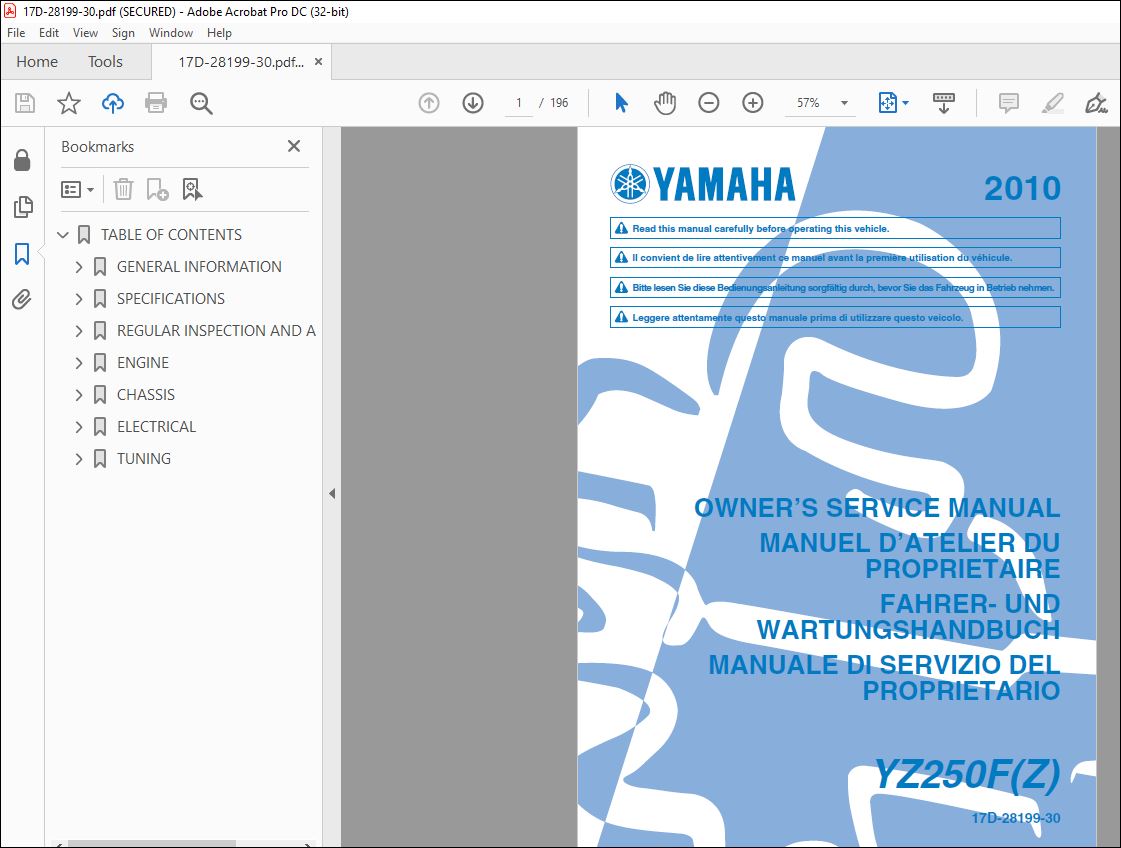Image resolution: width=1121 pixels, height=848 pixels.
Task: Open the Window menu
Action: (x=171, y=33)
